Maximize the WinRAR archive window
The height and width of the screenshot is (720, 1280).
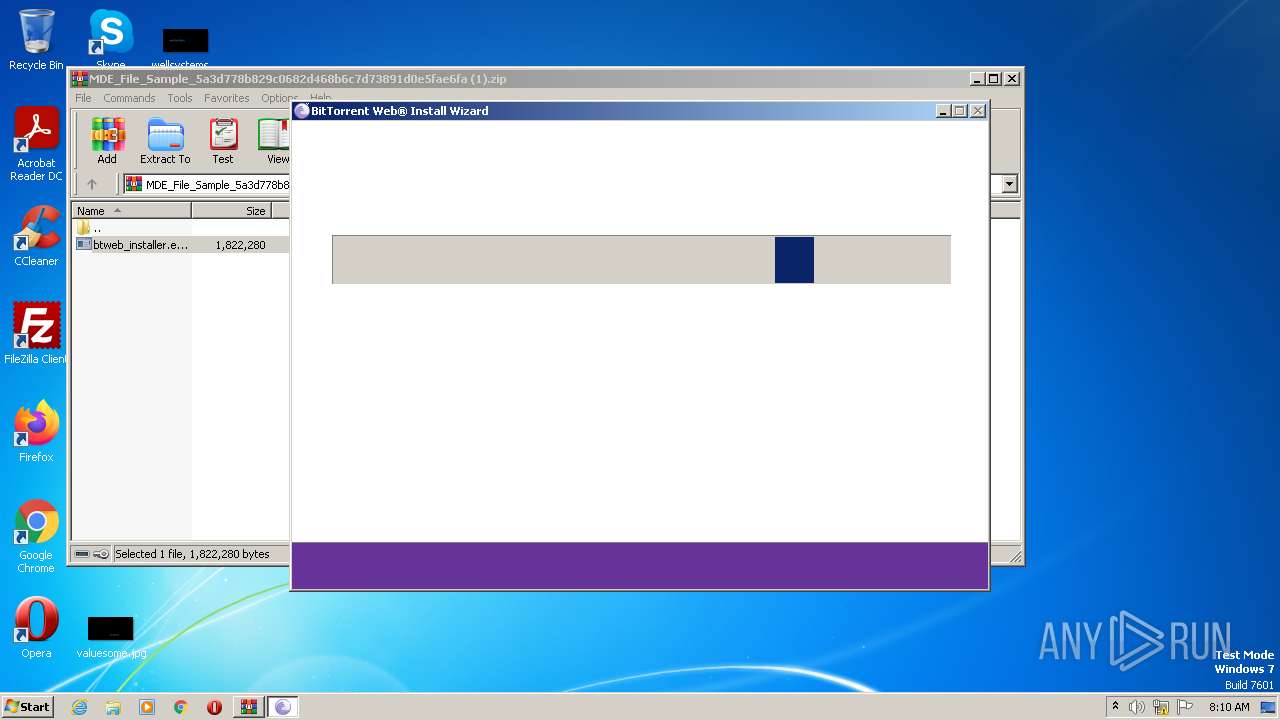pyautogui.click(x=993, y=79)
